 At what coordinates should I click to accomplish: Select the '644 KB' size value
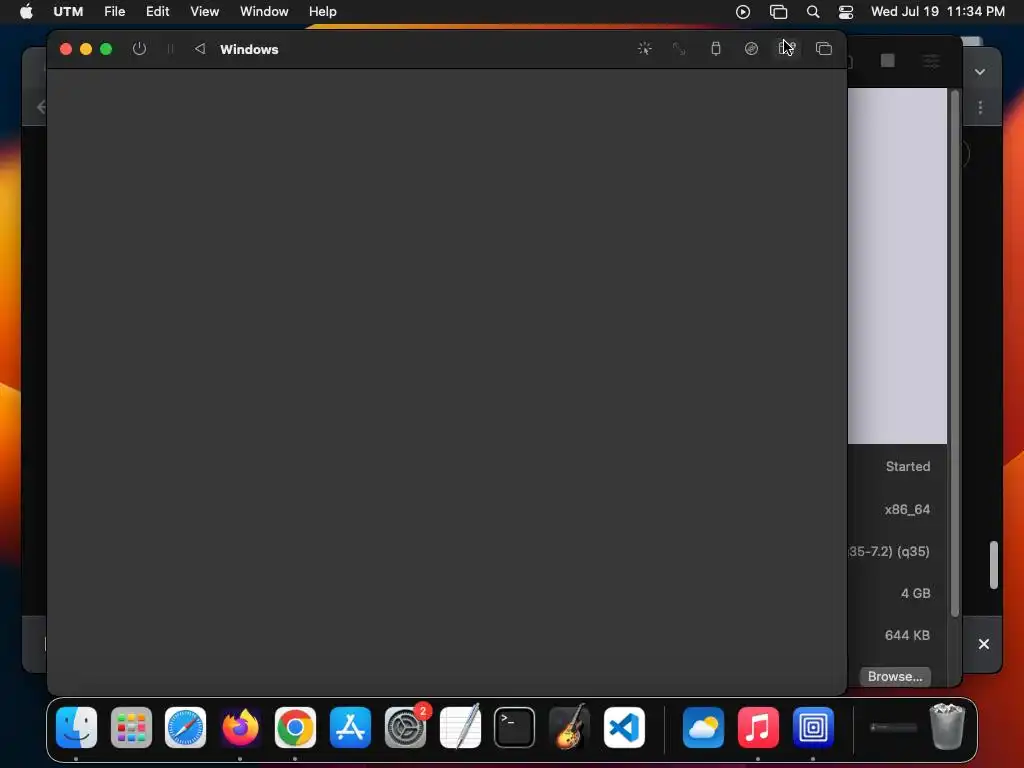pos(907,635)
